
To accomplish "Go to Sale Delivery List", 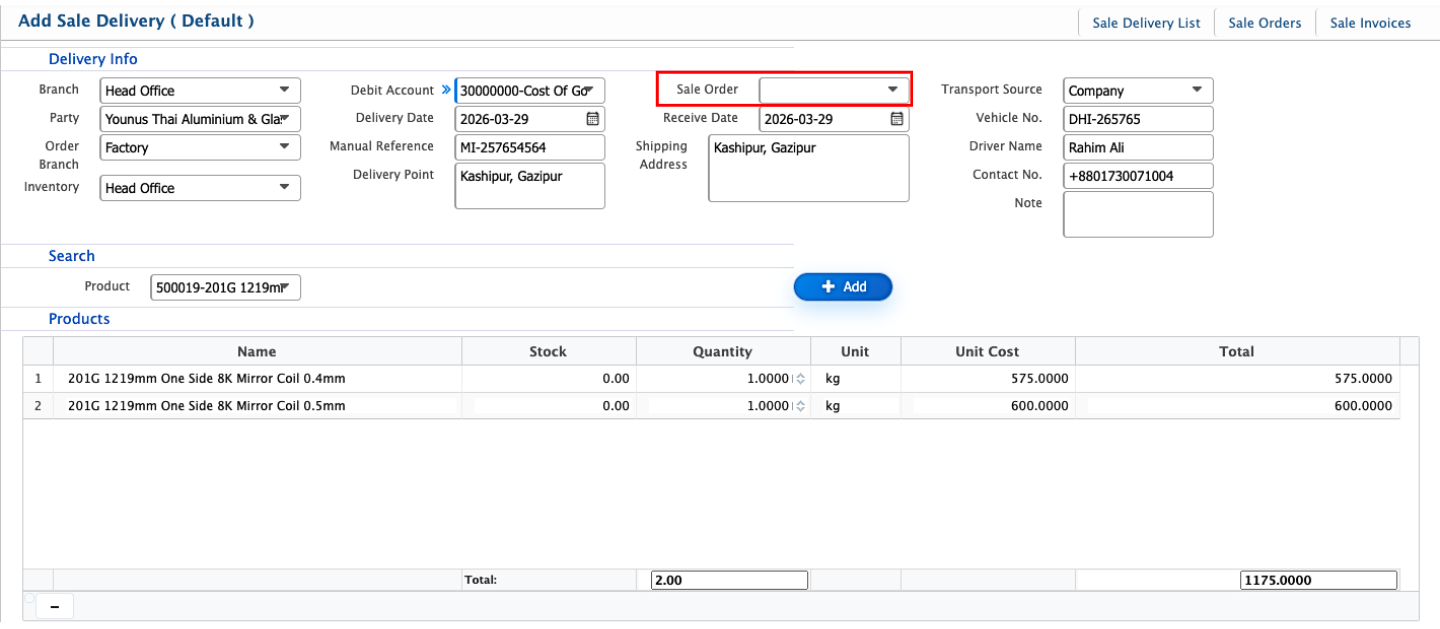I will 1146,23.
